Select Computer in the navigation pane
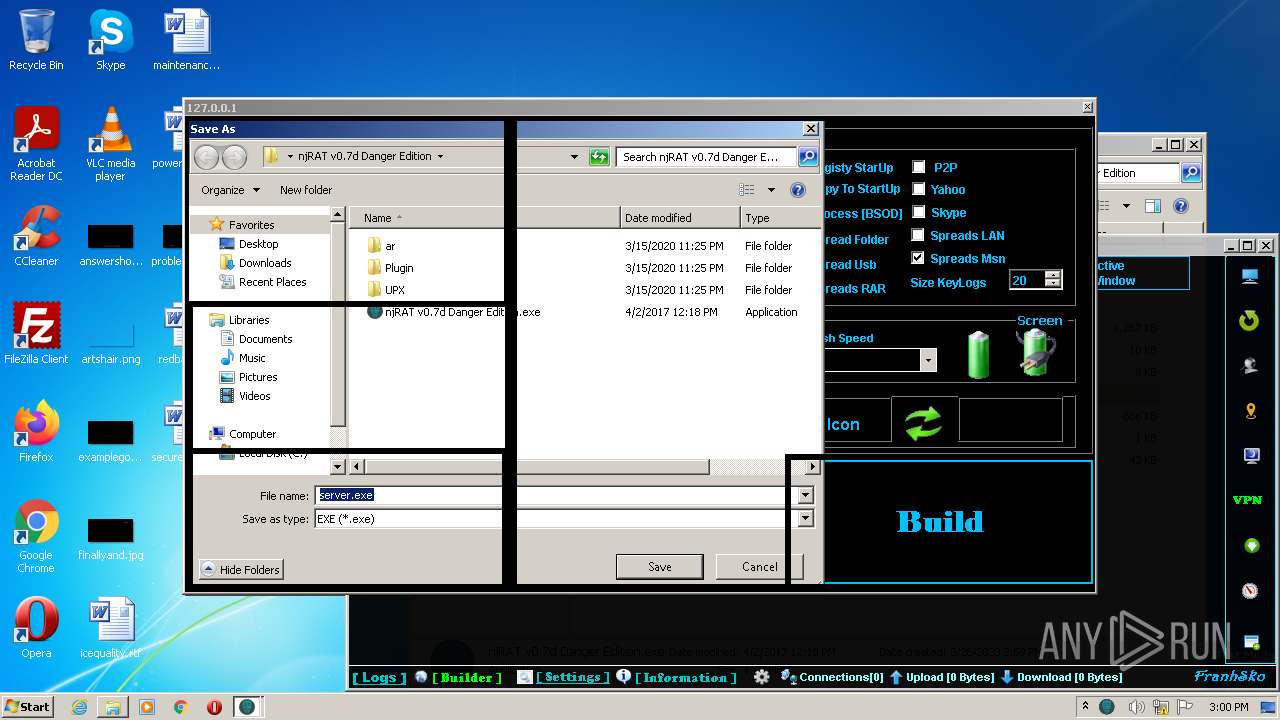The width and height of the screenshot is (1280, 720). point(252,434)
